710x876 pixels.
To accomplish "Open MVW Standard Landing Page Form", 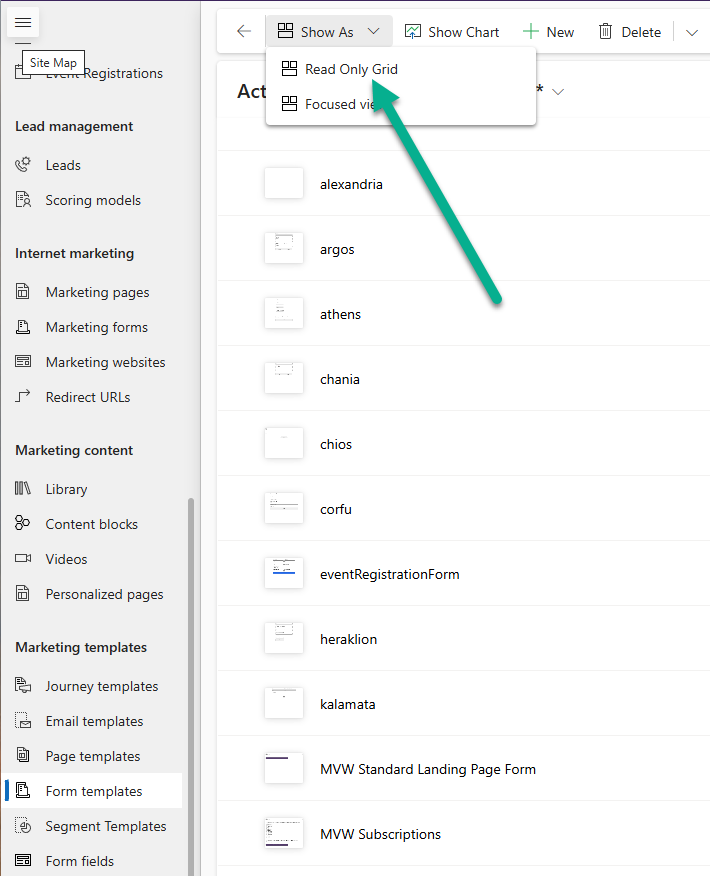I will tap(427, 769).
